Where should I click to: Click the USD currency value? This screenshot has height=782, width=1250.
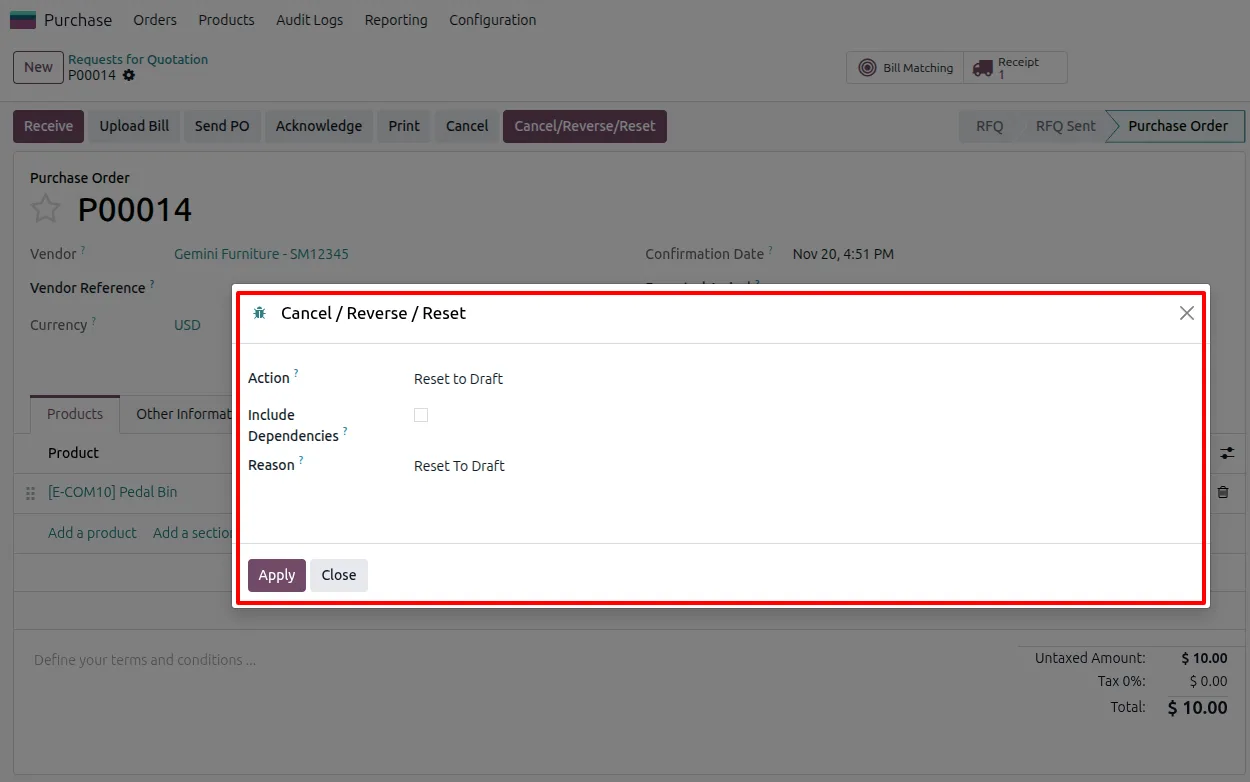tap(187, 325)
